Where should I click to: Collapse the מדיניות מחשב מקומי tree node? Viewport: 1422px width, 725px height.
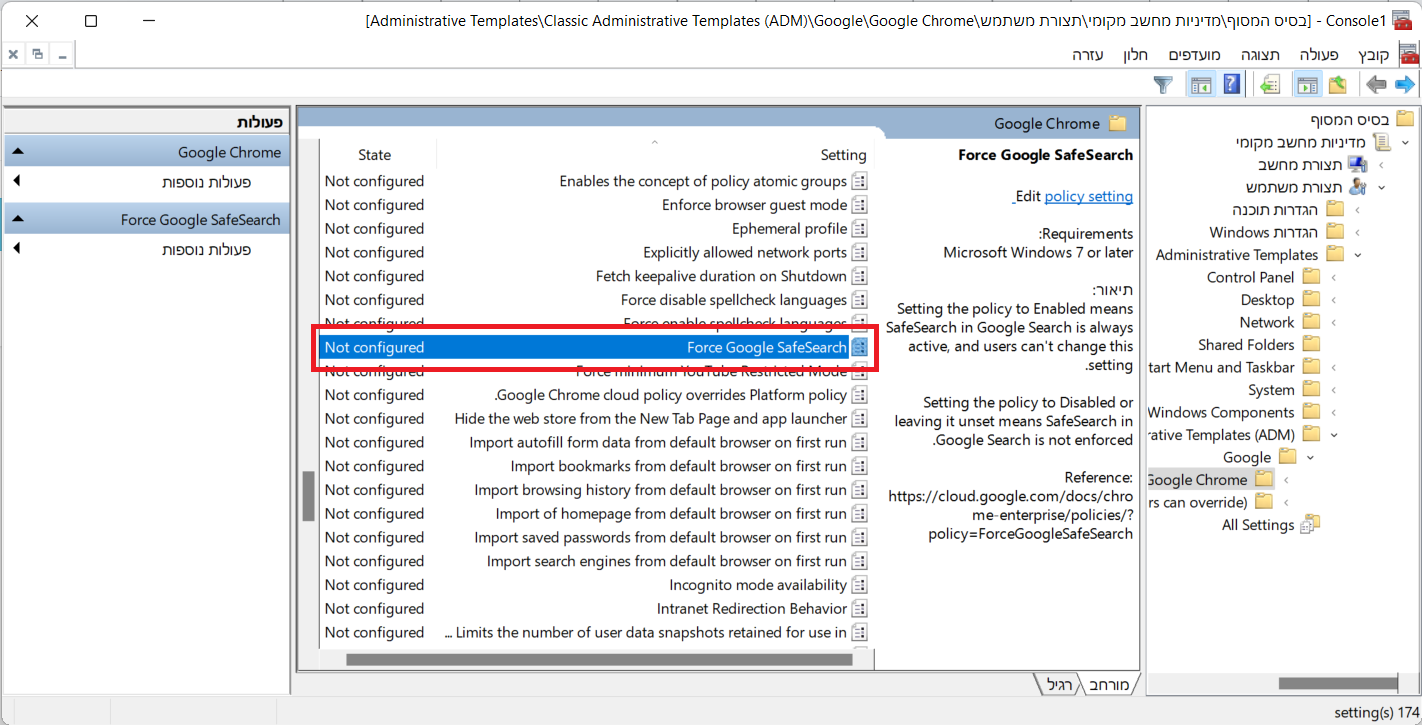point(1405,142)
